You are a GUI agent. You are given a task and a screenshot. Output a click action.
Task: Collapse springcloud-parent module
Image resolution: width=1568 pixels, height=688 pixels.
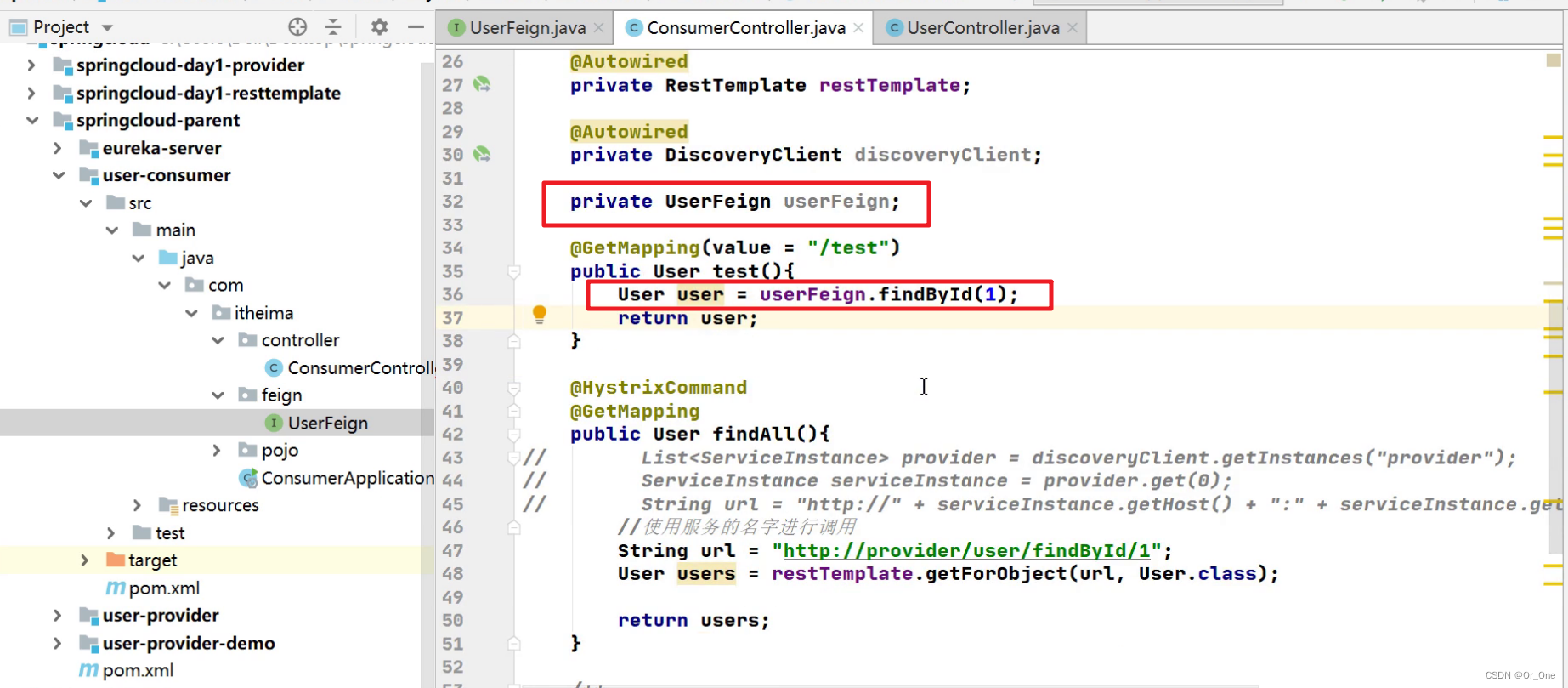click(x=31, y=120)
